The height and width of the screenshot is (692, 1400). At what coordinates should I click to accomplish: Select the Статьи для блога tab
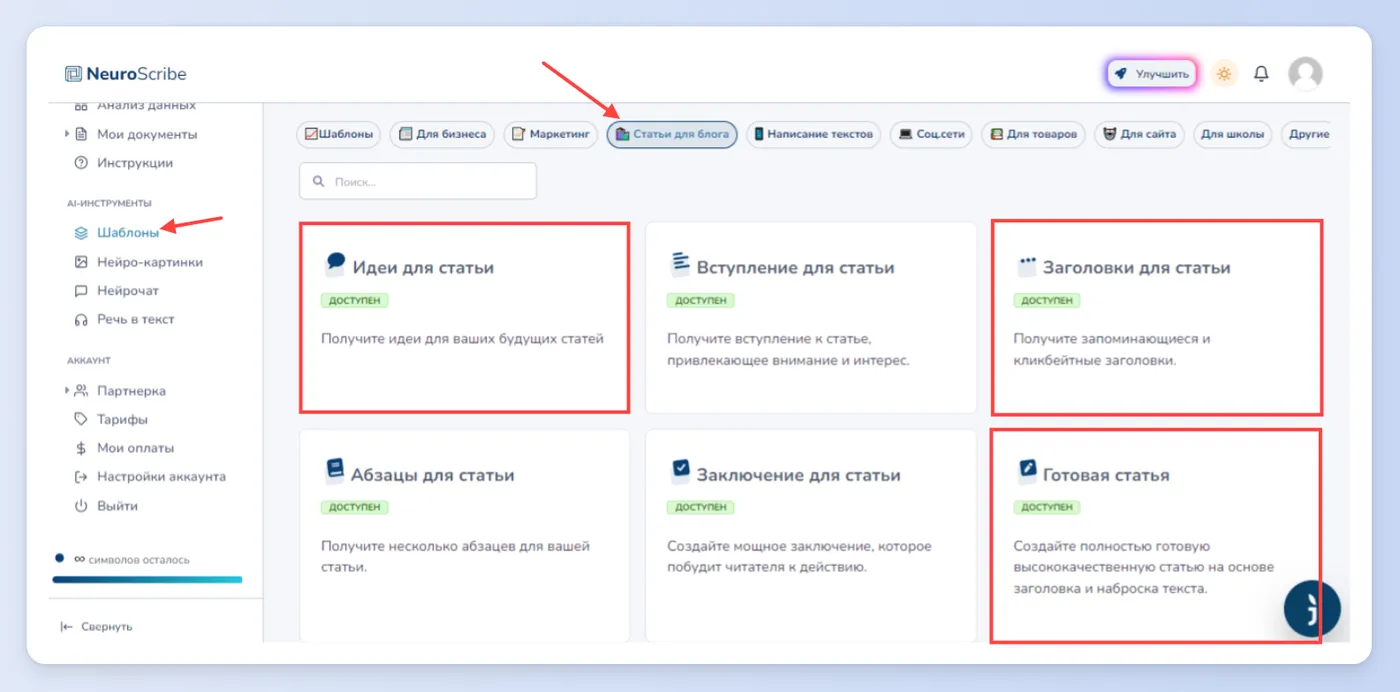(x=672, y=134)
